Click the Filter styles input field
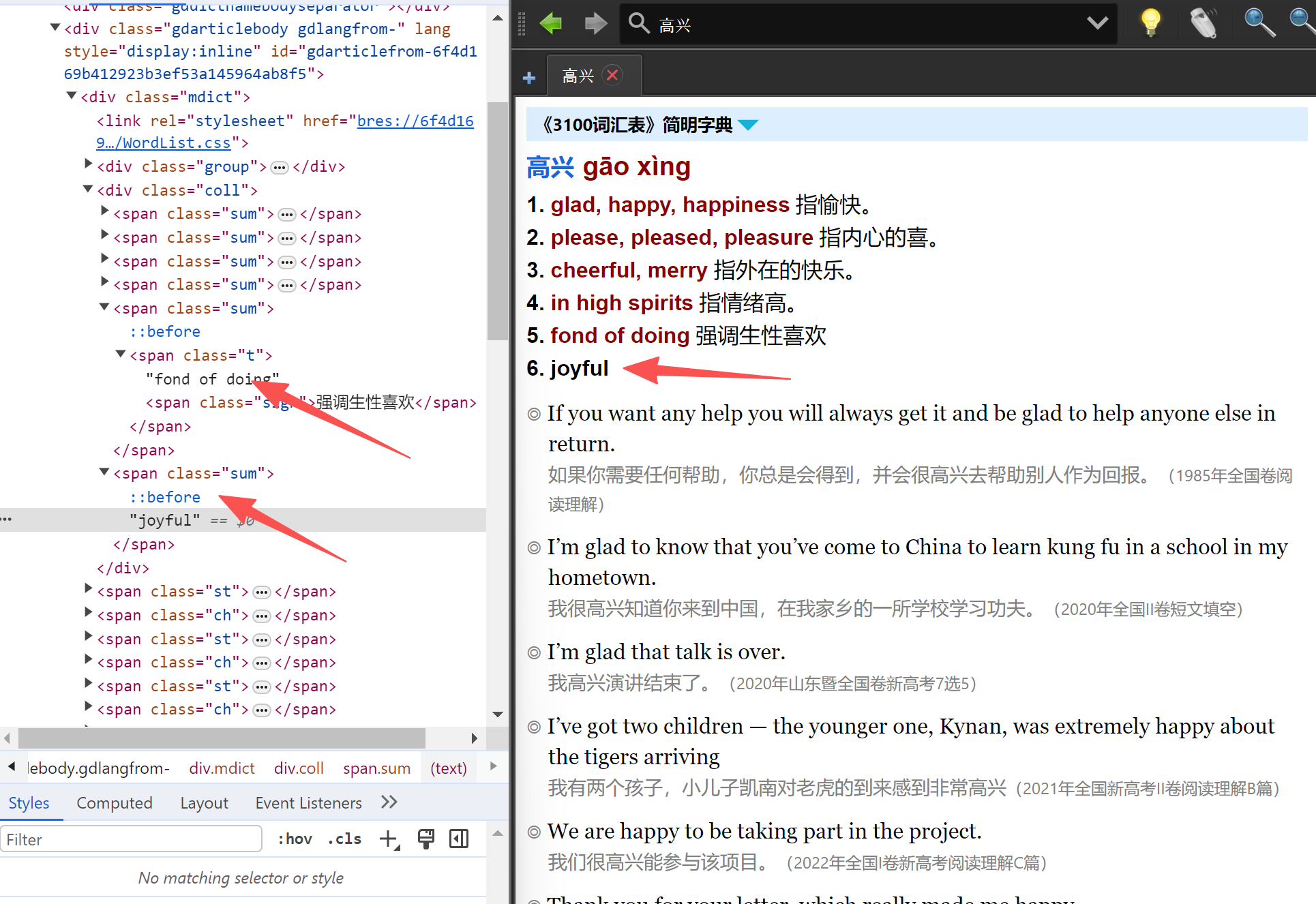The width and height of the screenshot is (1316, 904). pos(131,839)
